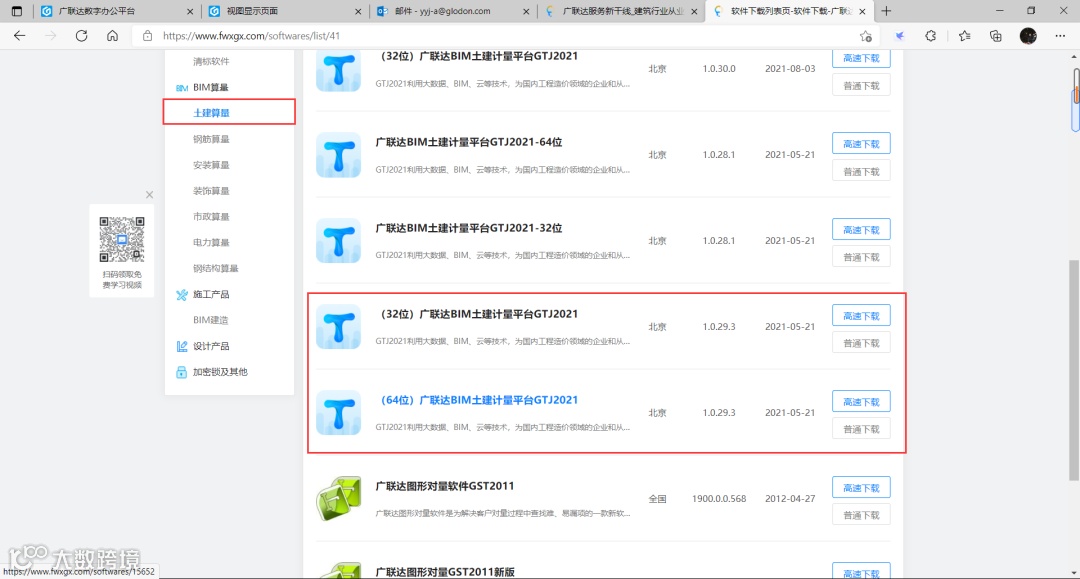The width and height of the screenshot is (1080, 579).
Task: Open 广联达BIM土建计量平台GTJ2021-32位 title link
Action: point(468,228)
